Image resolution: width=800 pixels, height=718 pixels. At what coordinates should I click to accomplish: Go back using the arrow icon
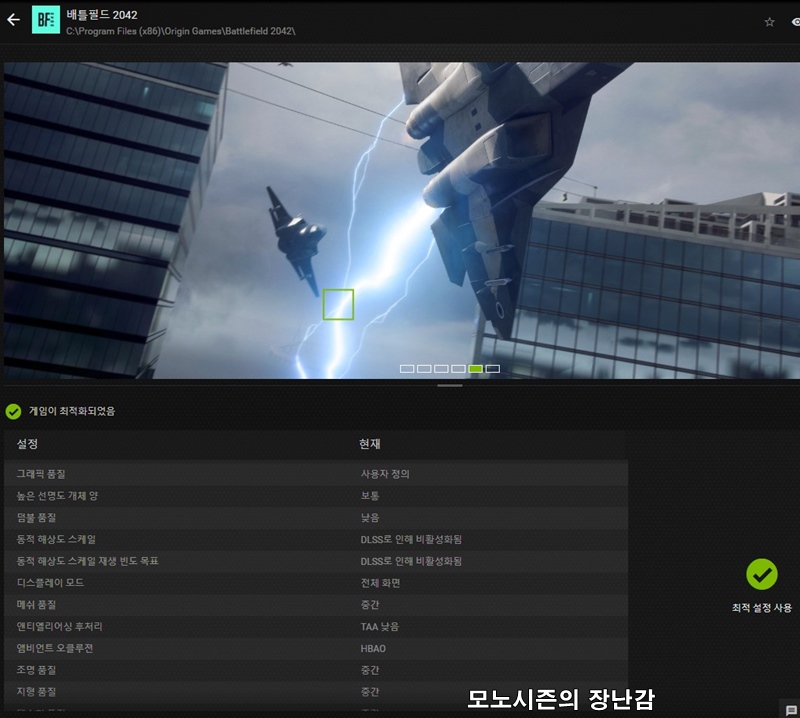pyautogui.click(x=13, y=20)
